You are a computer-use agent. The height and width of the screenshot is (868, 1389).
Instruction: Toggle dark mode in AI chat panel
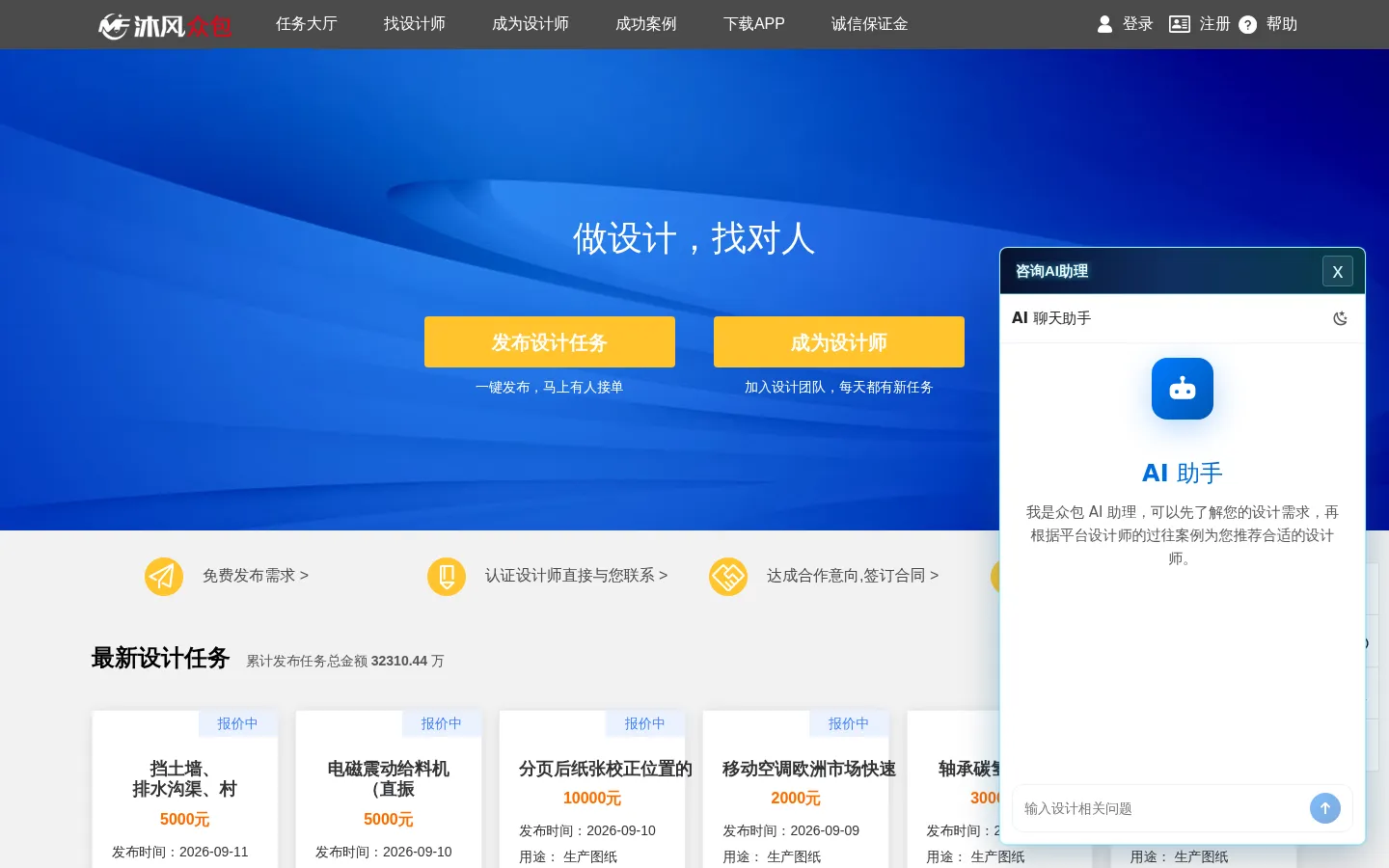click(1340, 318)
